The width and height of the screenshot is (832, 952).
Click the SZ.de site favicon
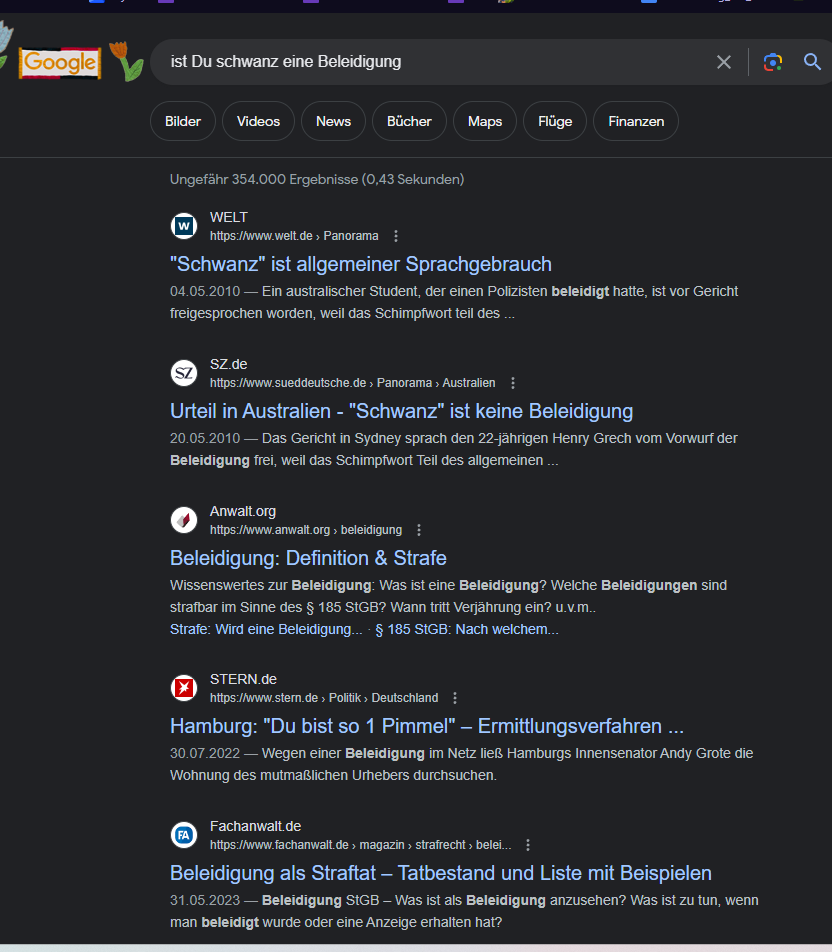pos(184,373)
